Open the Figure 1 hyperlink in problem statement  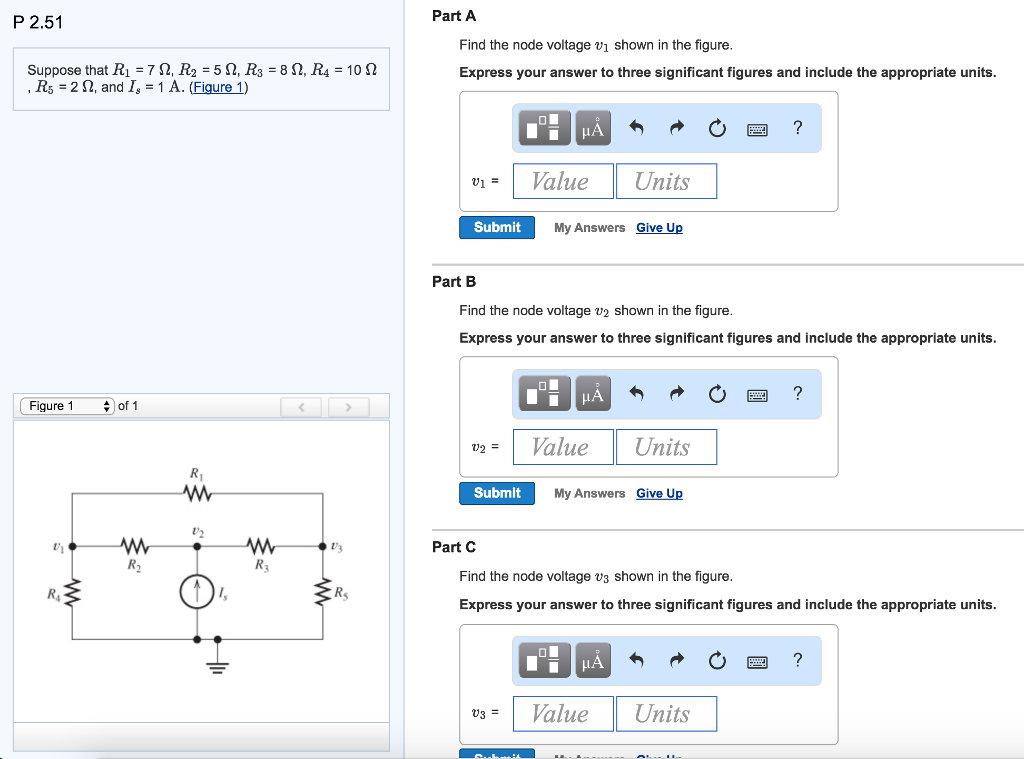(x=222, y=87)
